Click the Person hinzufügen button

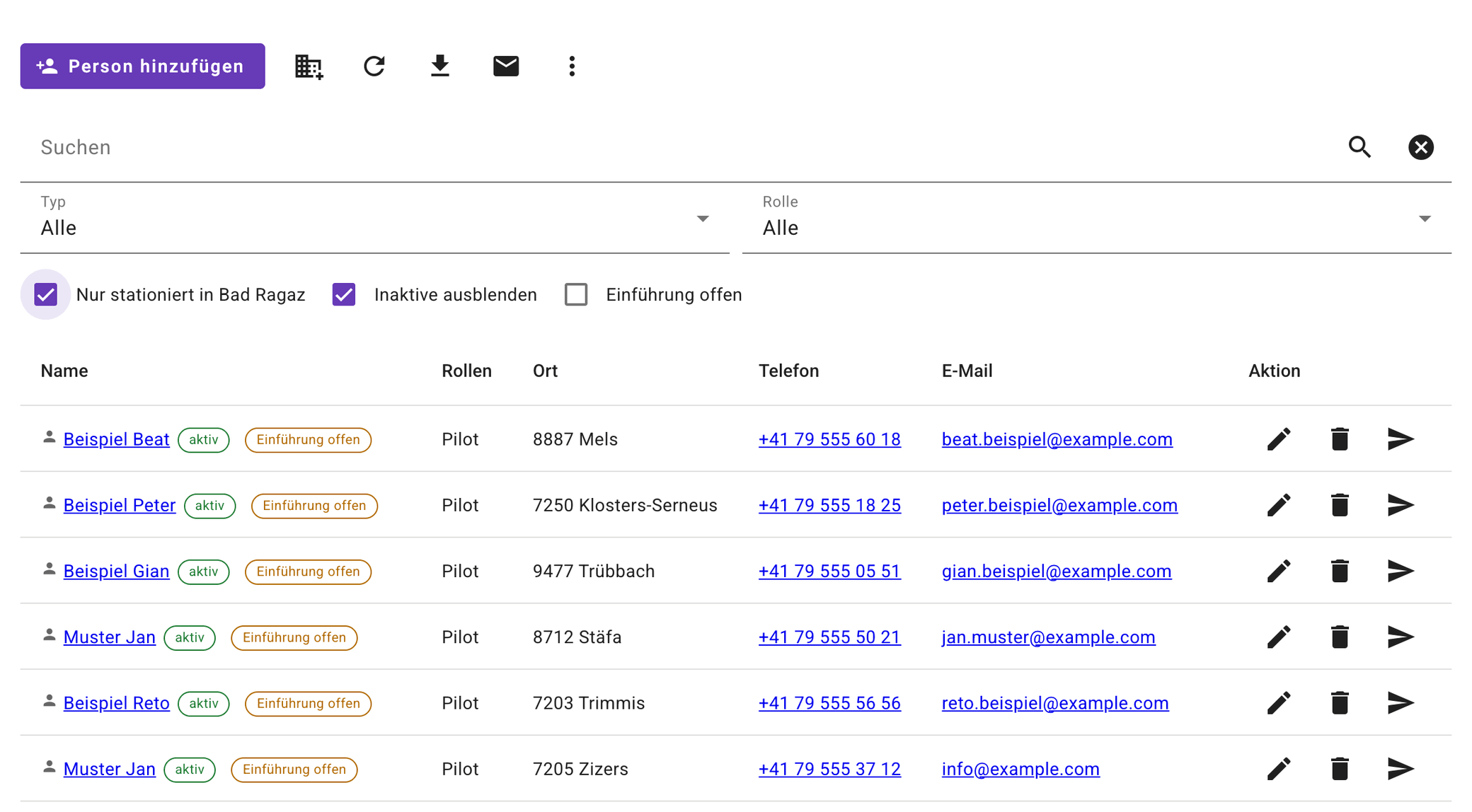tap(143, 66)
